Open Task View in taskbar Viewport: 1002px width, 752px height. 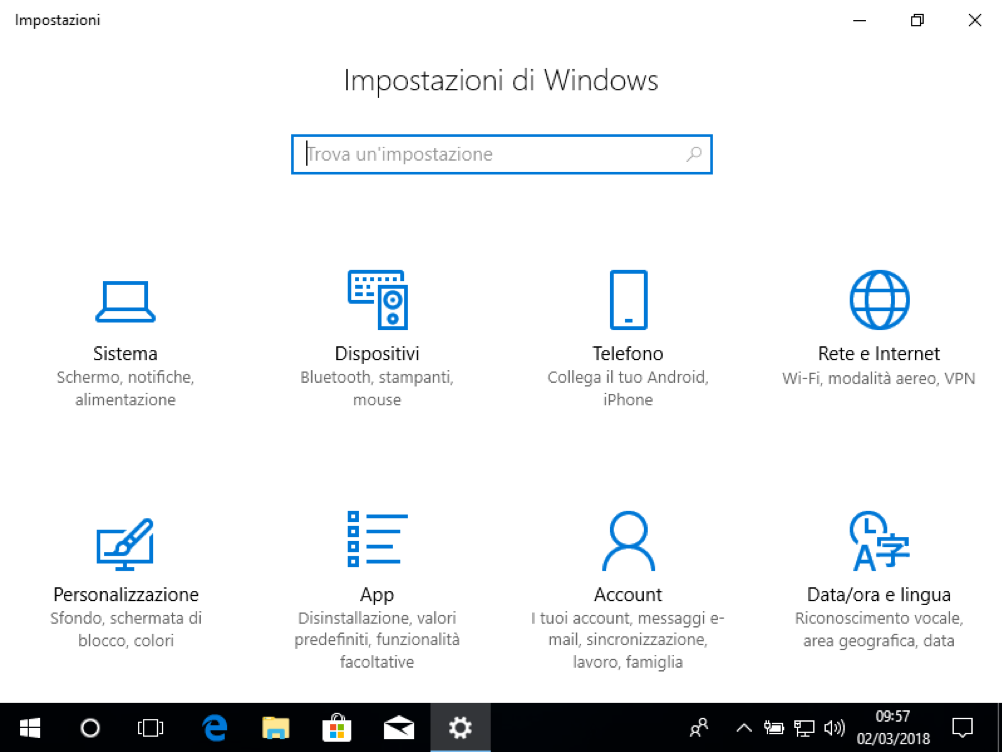pyautogui.click(x=150, y=728)
